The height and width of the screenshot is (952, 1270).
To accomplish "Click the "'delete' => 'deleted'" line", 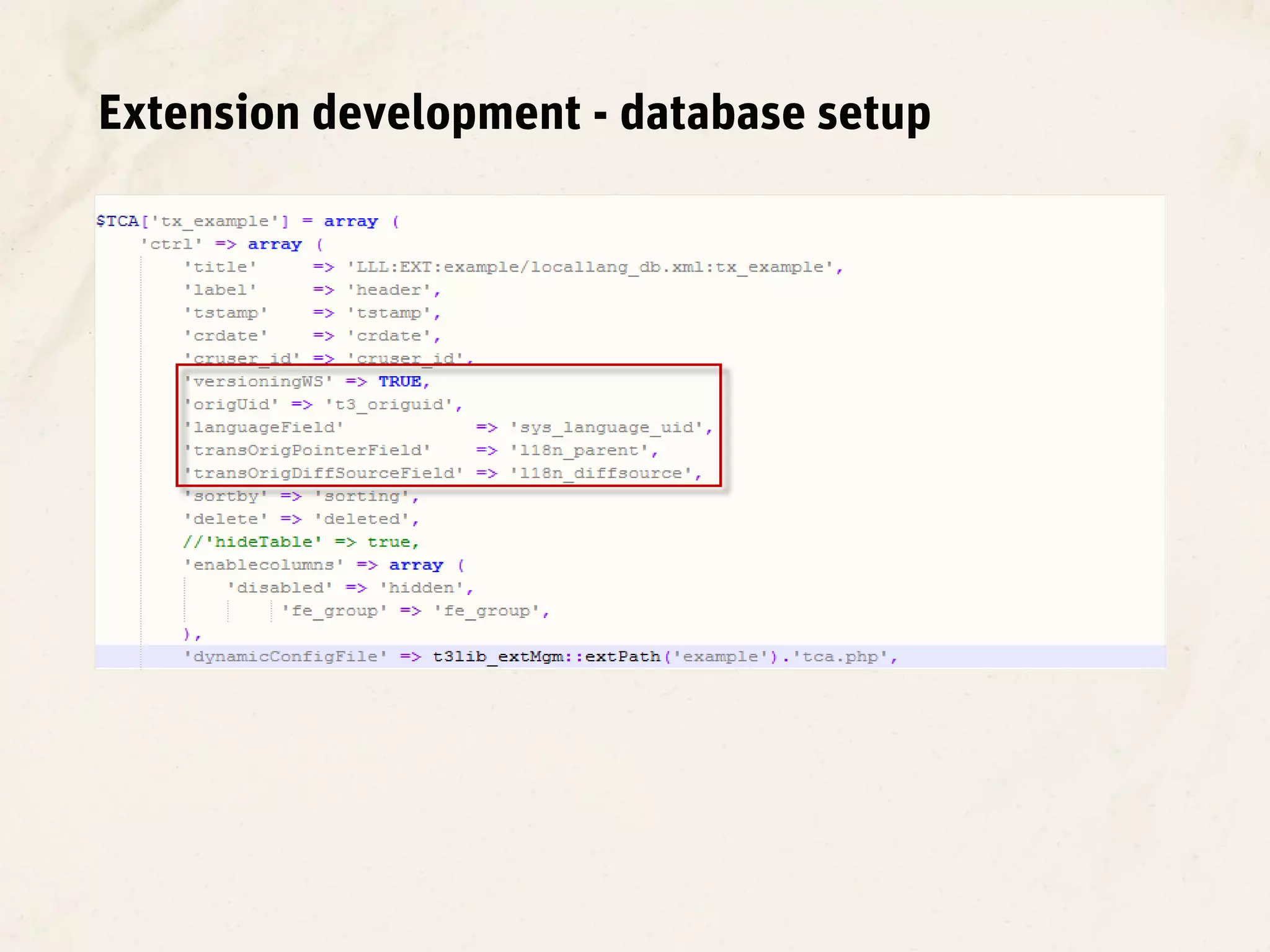I will [x=301, y=519].
